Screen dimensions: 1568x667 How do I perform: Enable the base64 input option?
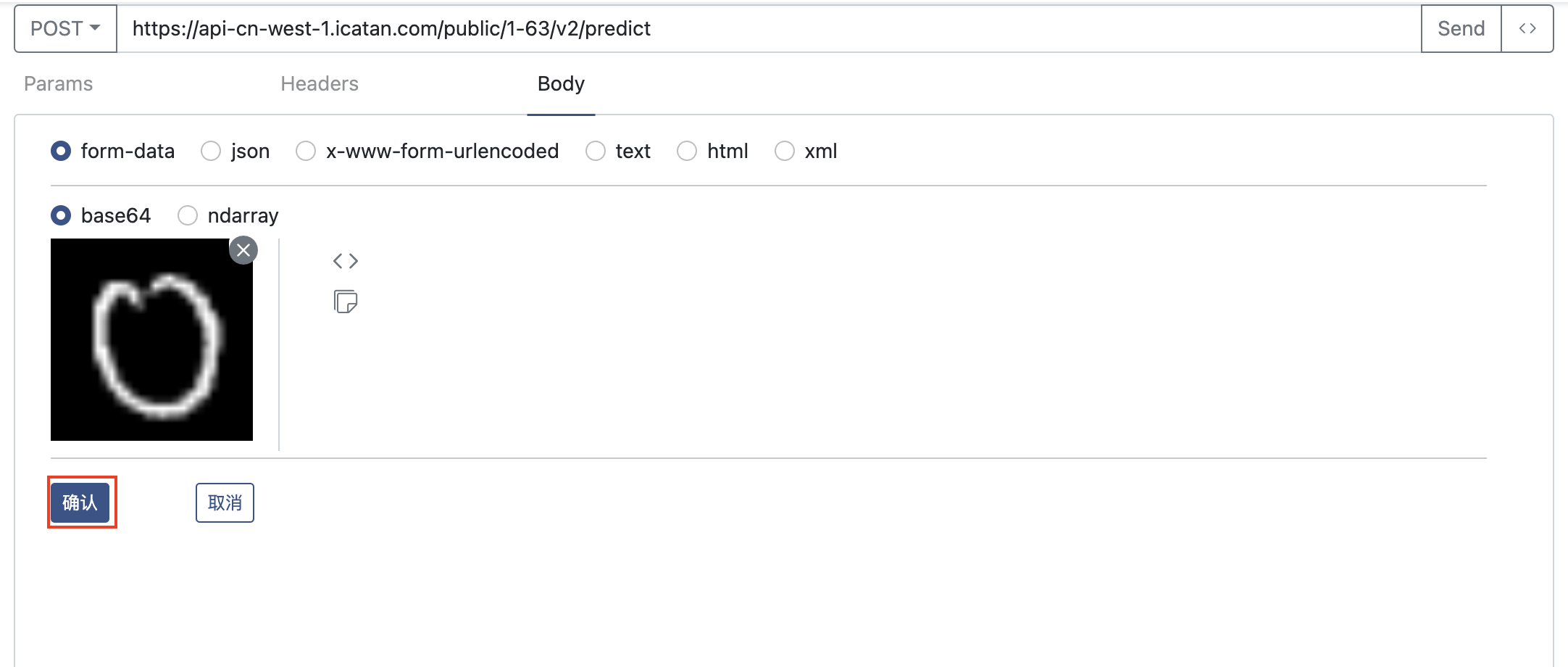[x=61, y=215]
